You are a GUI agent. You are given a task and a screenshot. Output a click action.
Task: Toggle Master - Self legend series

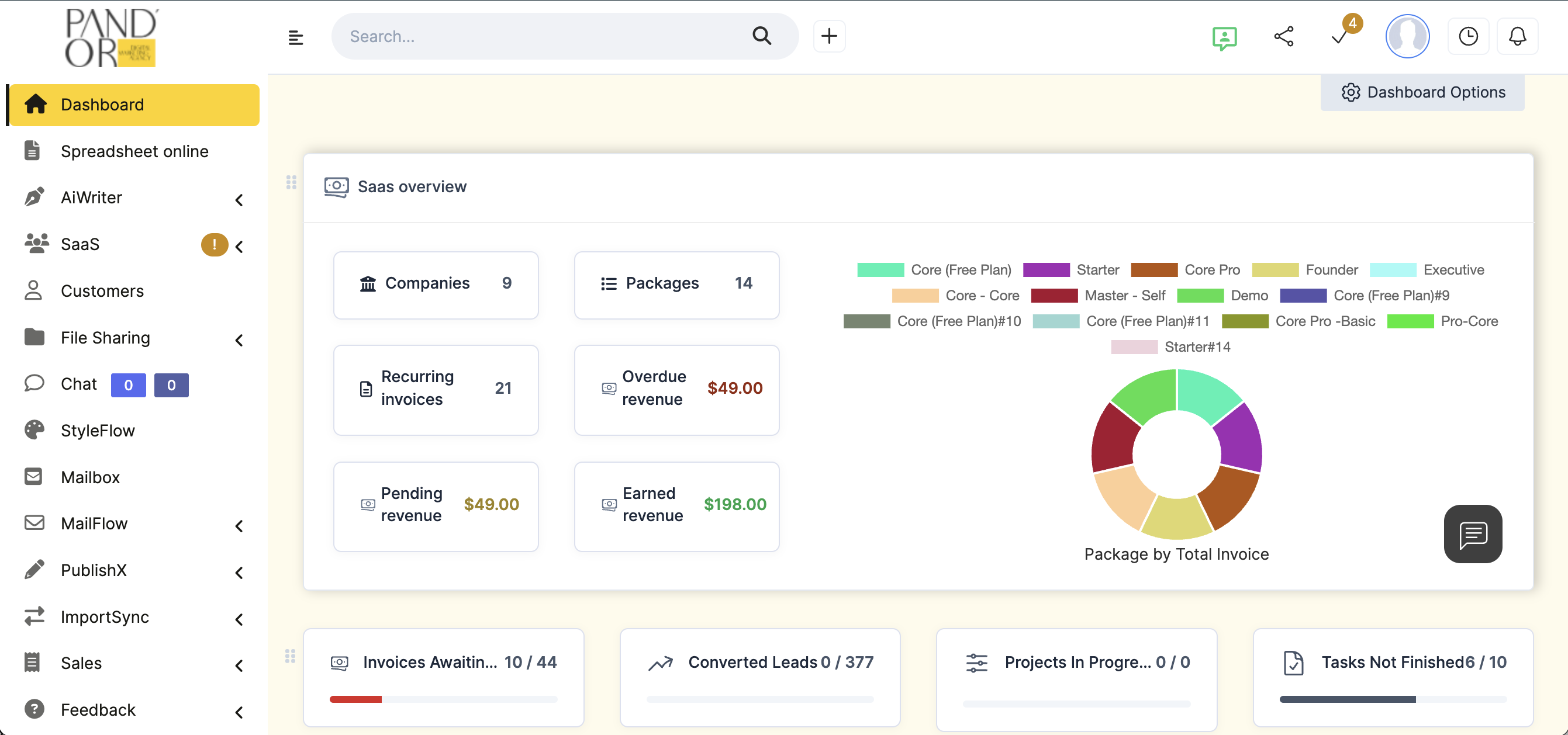point(1098,295)
